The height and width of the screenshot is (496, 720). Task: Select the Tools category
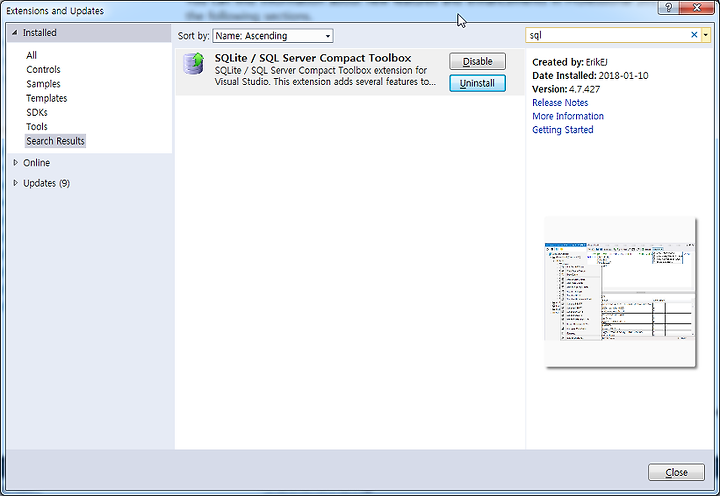coord(37,126)
